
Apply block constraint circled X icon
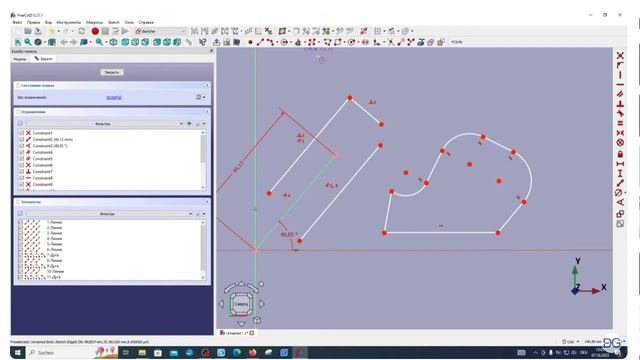(x=620, y=143)
